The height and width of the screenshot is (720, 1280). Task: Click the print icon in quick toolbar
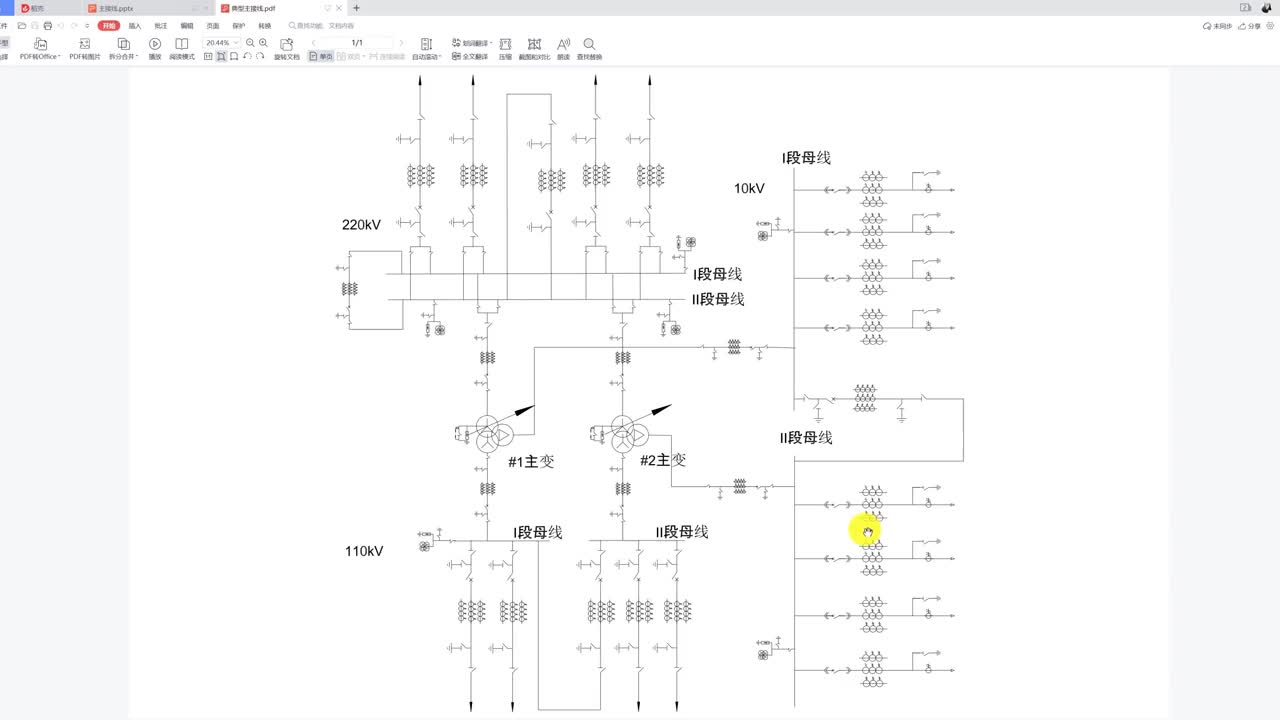click(x=48, y=25)
